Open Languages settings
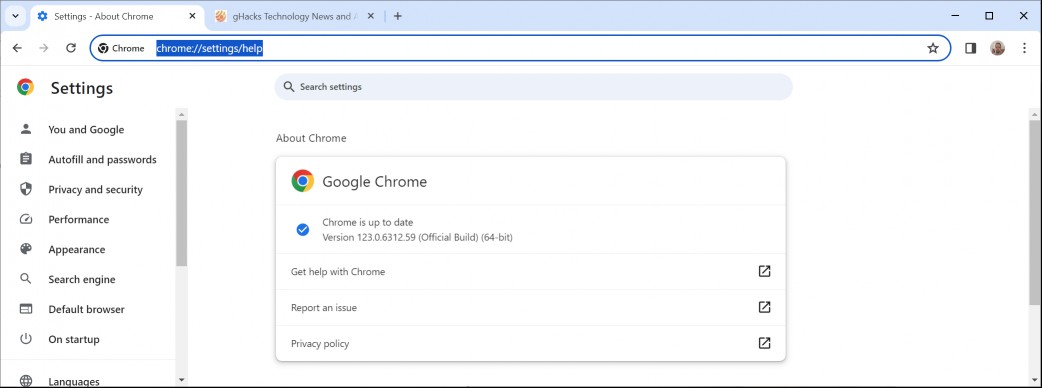Screen dimensions: 1042x388 (74, 381)
